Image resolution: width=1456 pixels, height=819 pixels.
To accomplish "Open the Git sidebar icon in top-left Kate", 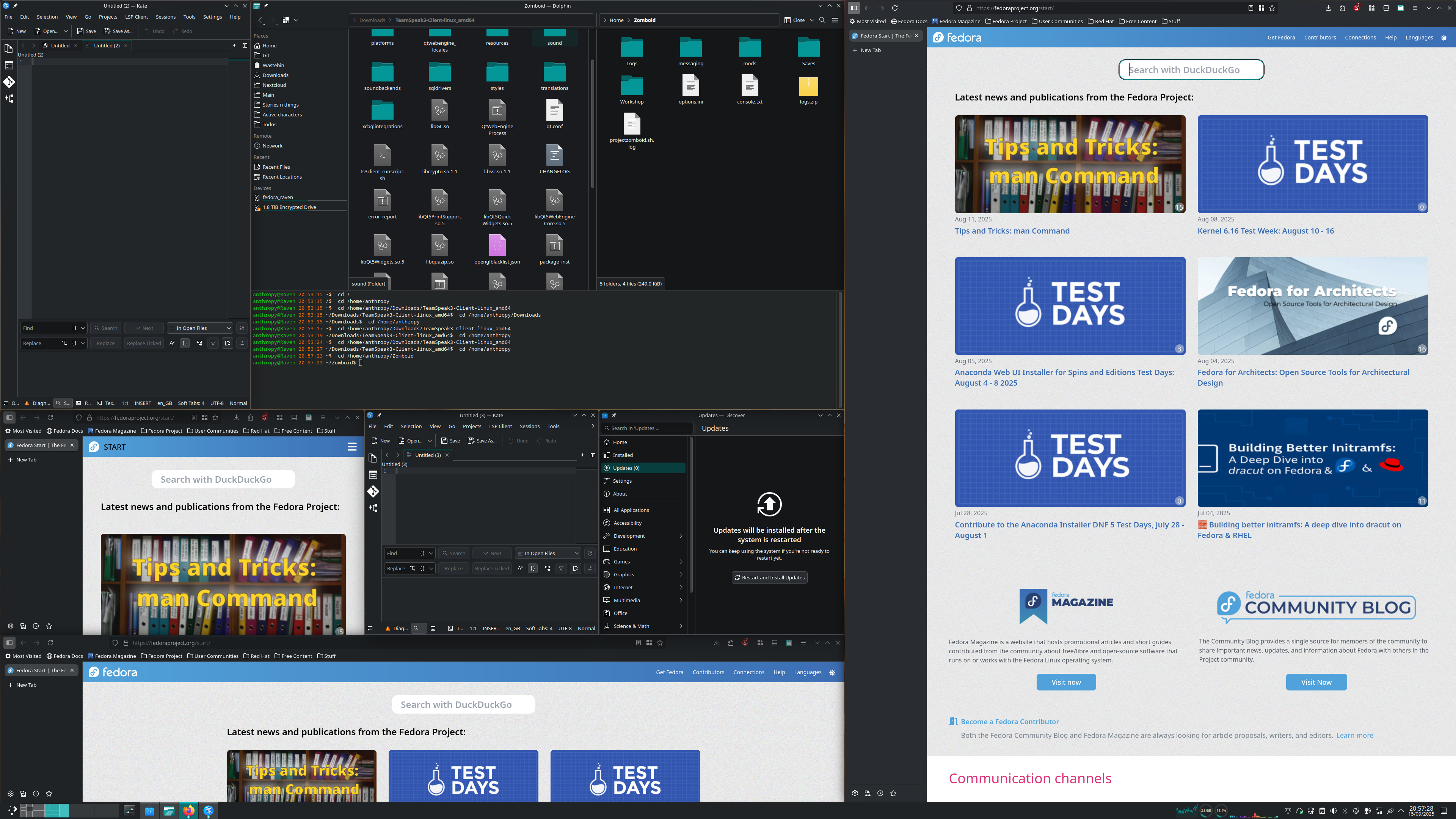I will pos(9,82).
